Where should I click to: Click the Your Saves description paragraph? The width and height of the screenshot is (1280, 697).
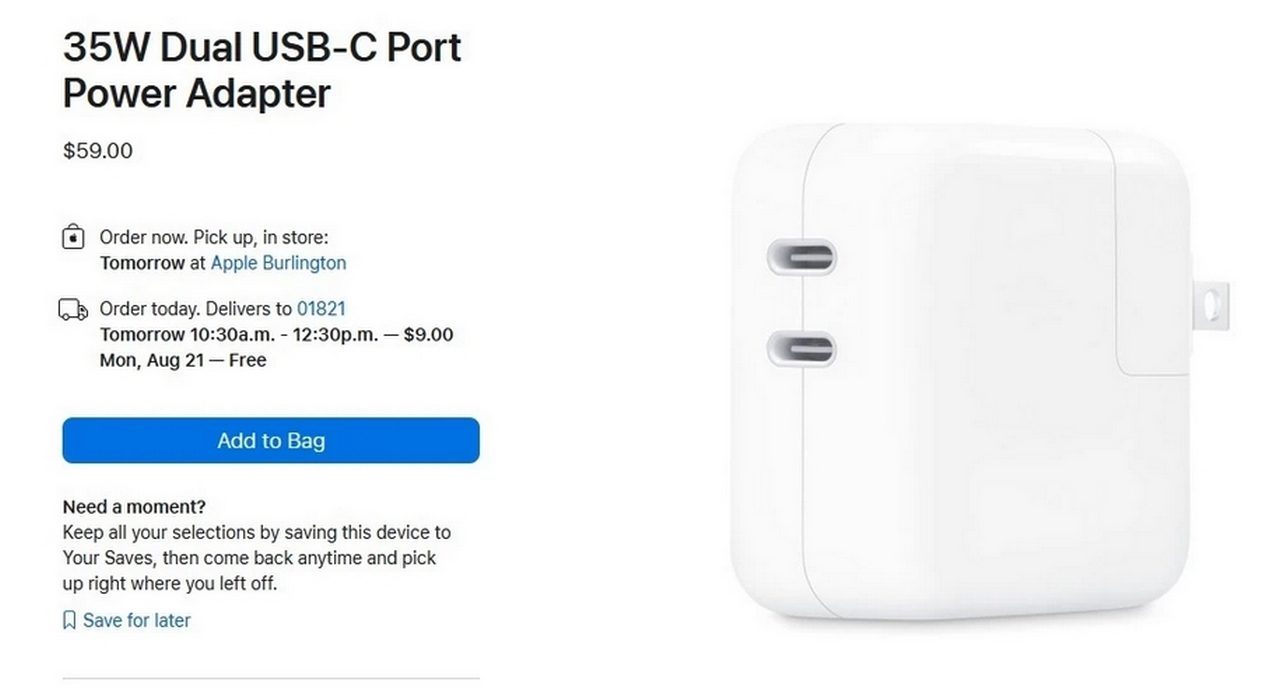point(256,557)
